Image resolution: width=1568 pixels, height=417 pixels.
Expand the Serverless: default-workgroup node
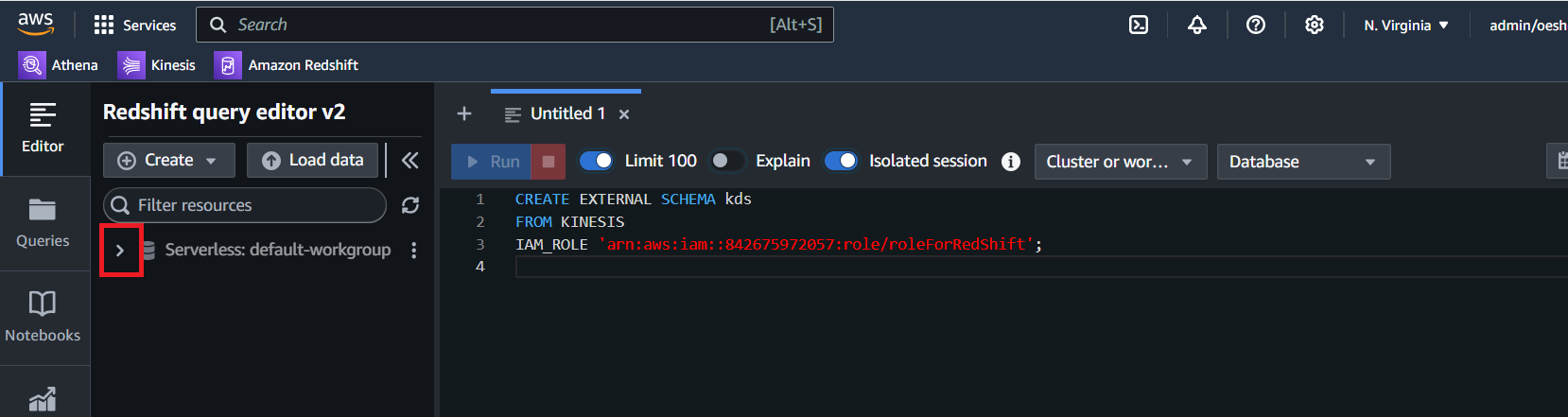pos(120,251)
